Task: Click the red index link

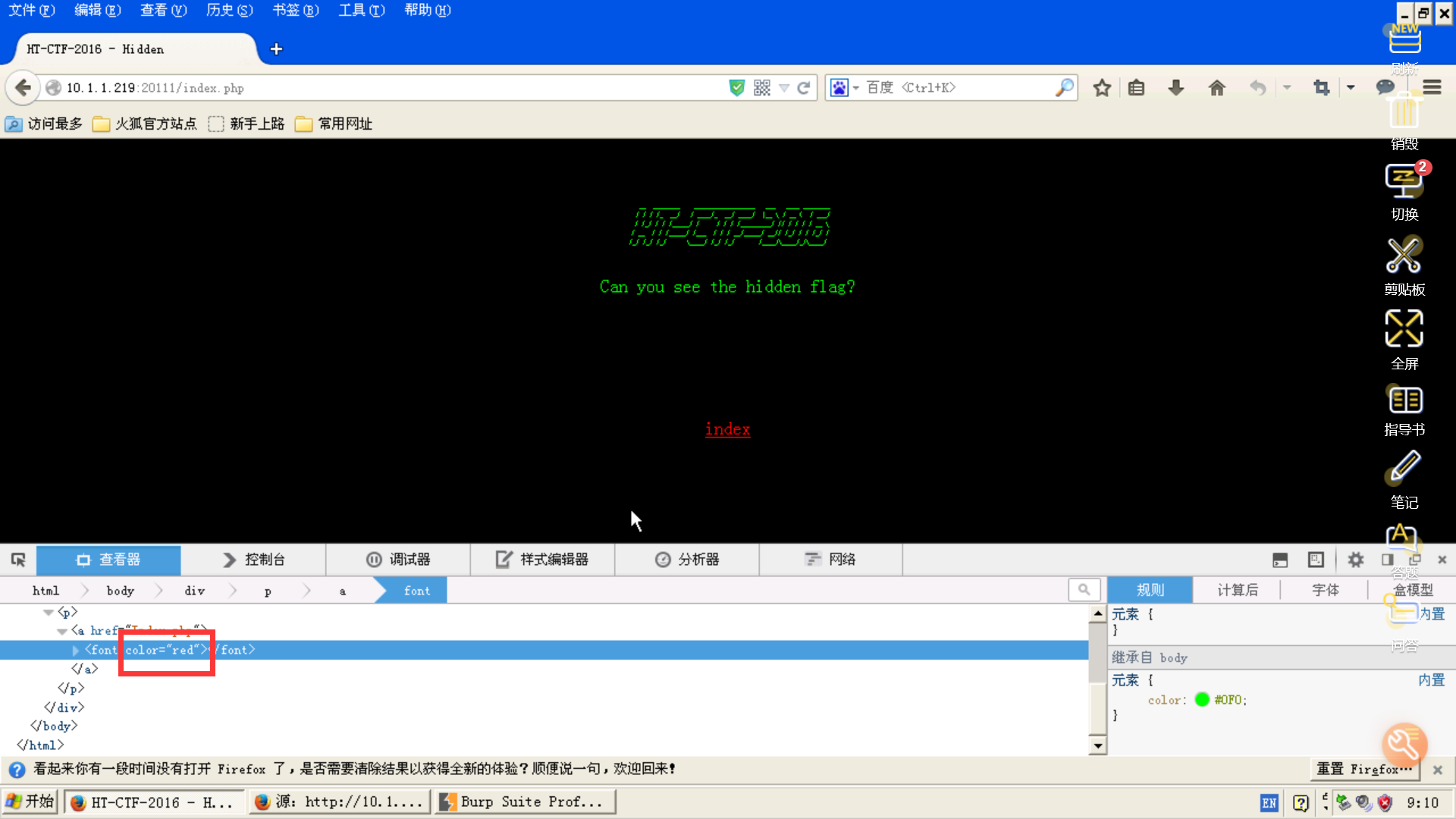Action: (727, 429)
